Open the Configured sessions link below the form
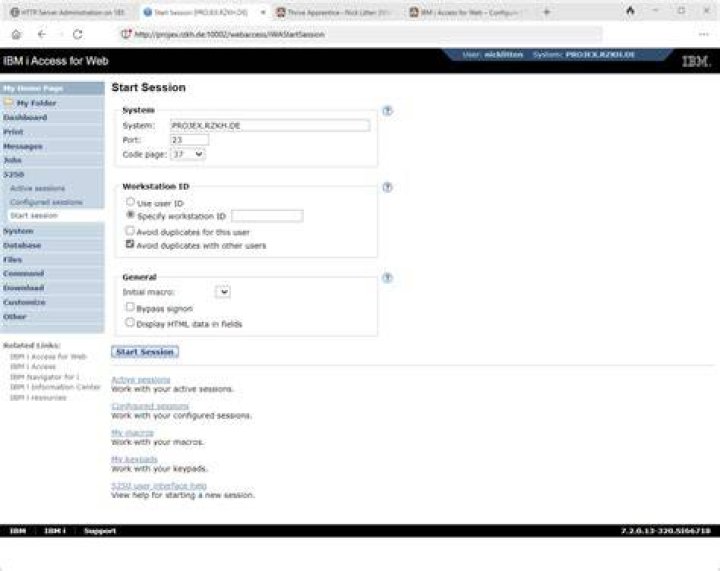Image resolution: width=720 pixels, height=571 pixels. point(150,406)
